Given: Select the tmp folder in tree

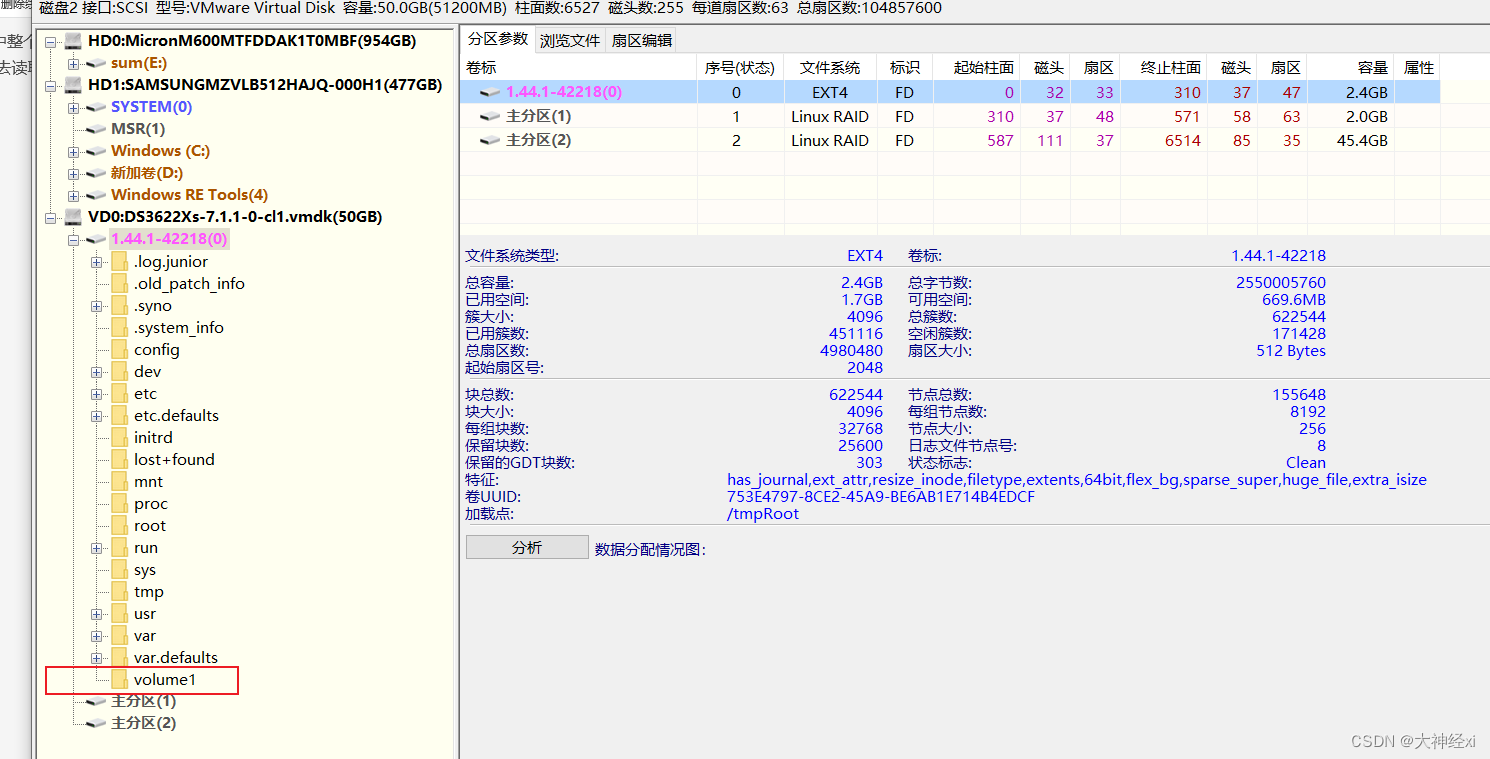Looking at the screenshot, I should tap(149, 592).
